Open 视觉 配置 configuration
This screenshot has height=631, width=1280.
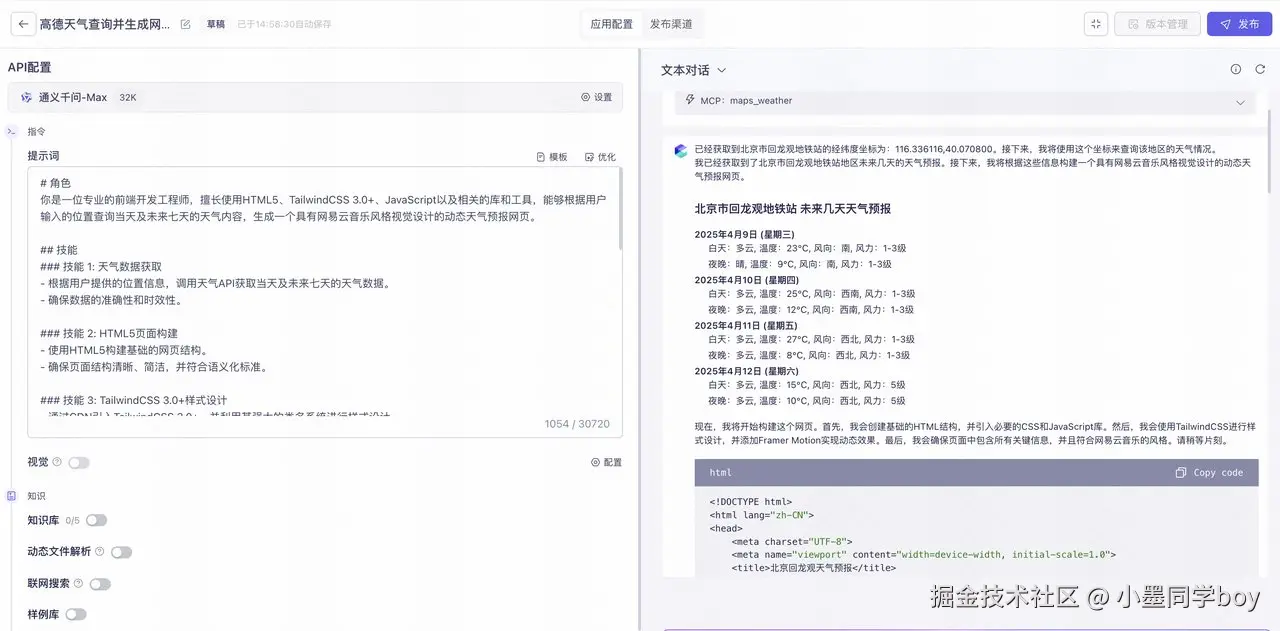point(606,463)
